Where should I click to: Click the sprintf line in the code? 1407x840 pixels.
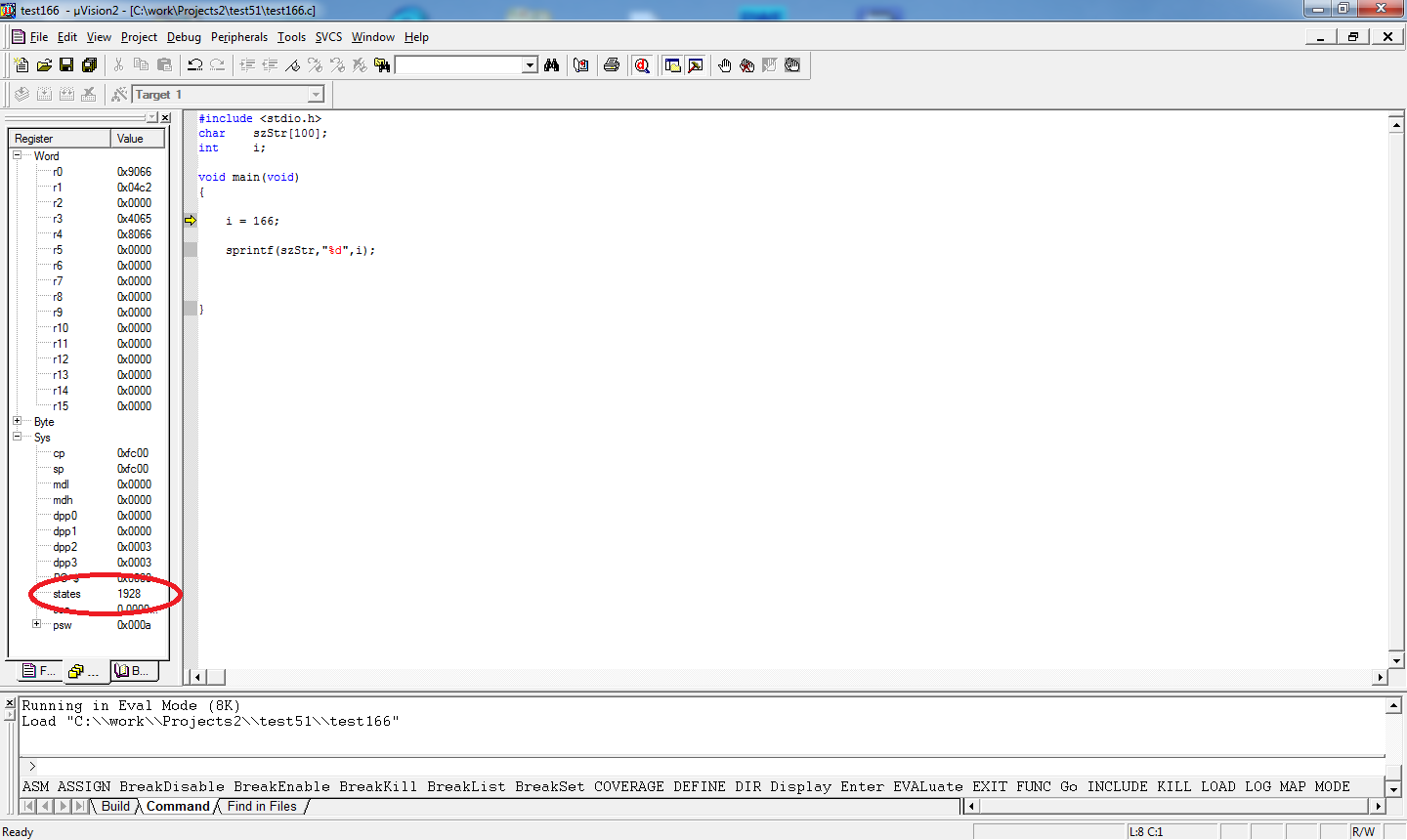coord(300,250)
